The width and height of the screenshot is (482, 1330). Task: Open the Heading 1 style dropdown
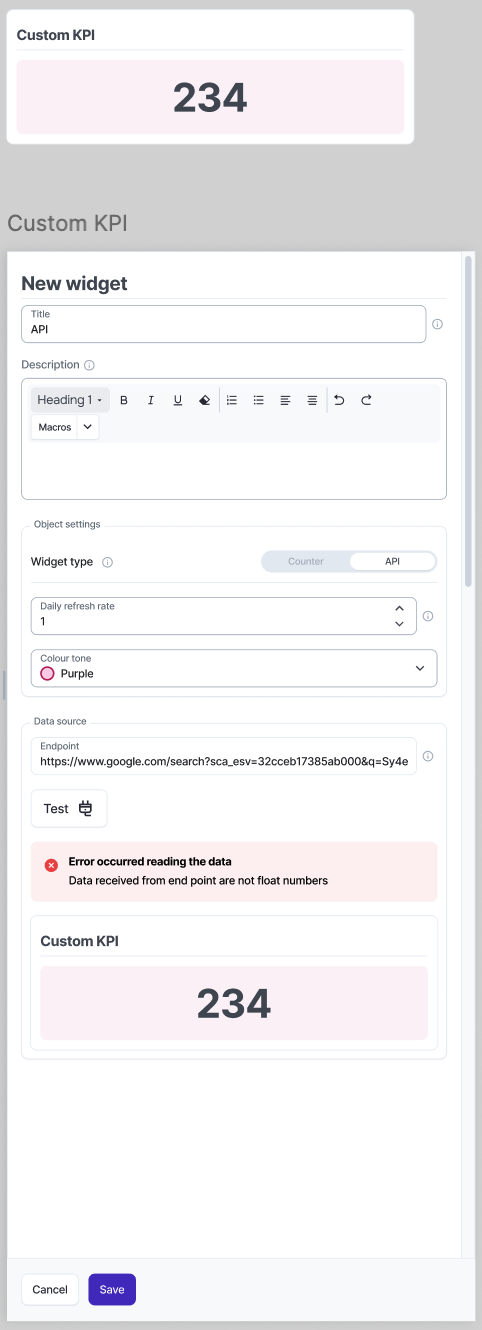[70, 400]
